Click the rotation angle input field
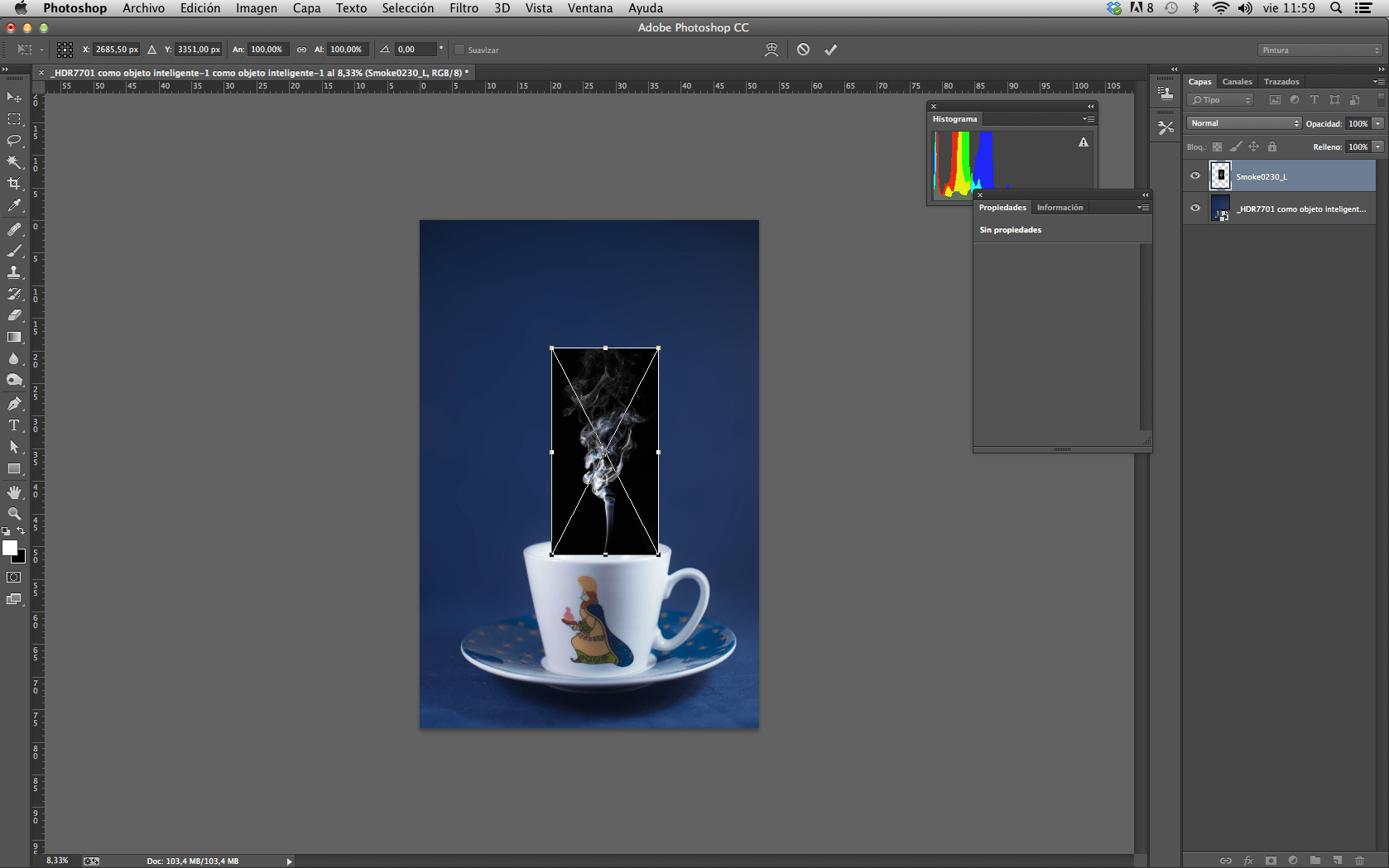 (415, 50)
